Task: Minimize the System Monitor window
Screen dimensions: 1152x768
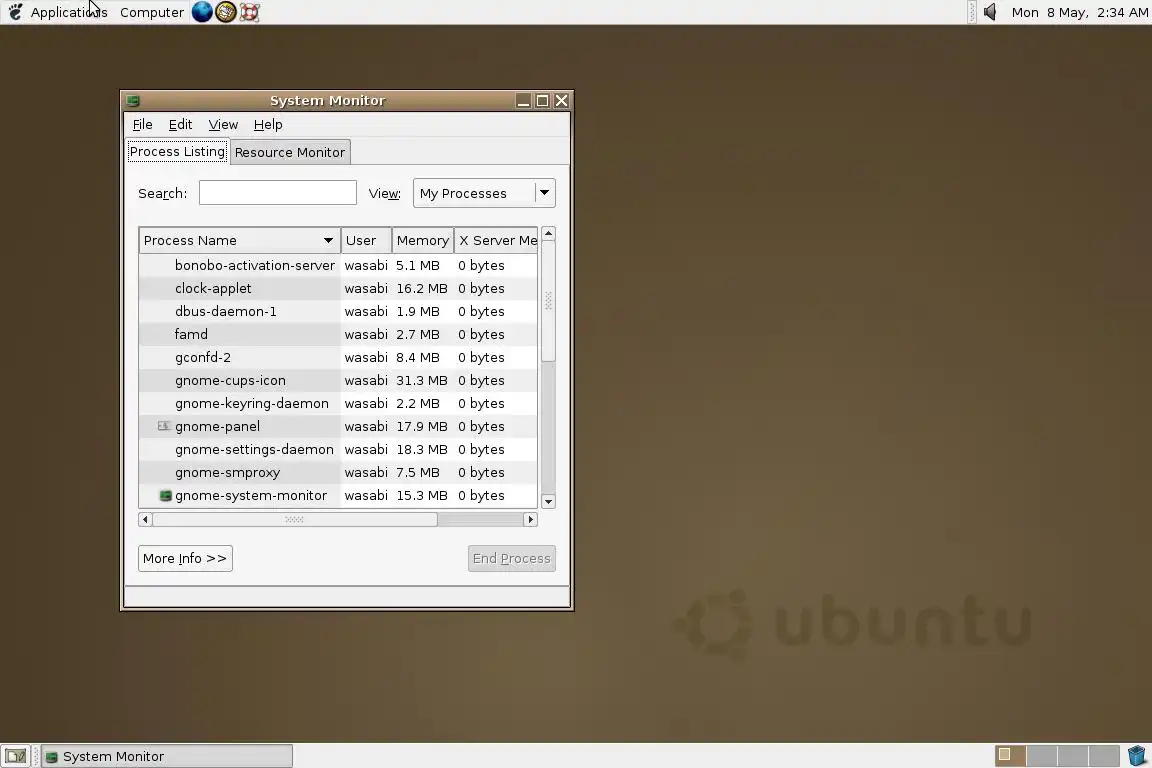Action: pos(523,101)
